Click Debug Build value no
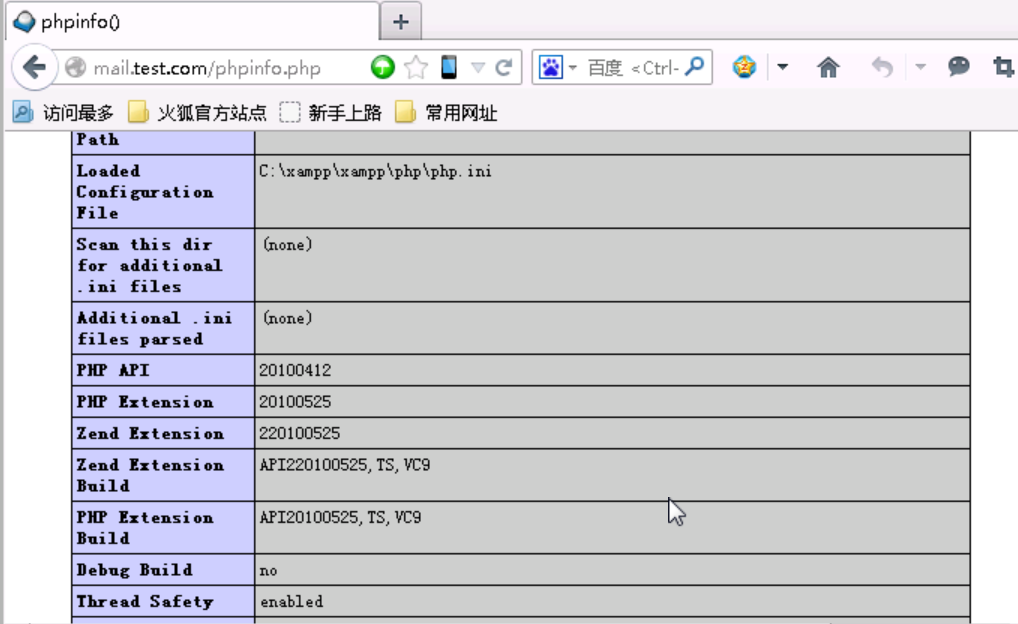The width and height of the screenshot is (1018, 624). (268, 571)
